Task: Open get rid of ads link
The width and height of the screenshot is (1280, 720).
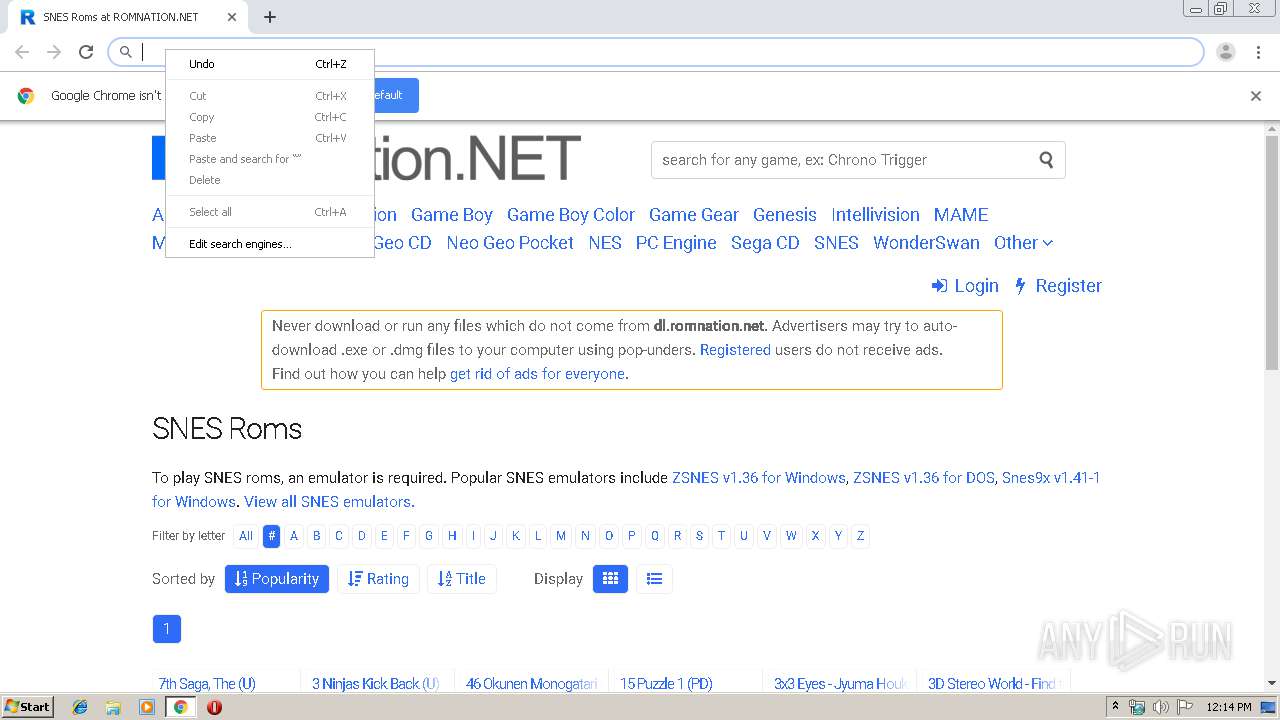Action: (x=539, y=374)
